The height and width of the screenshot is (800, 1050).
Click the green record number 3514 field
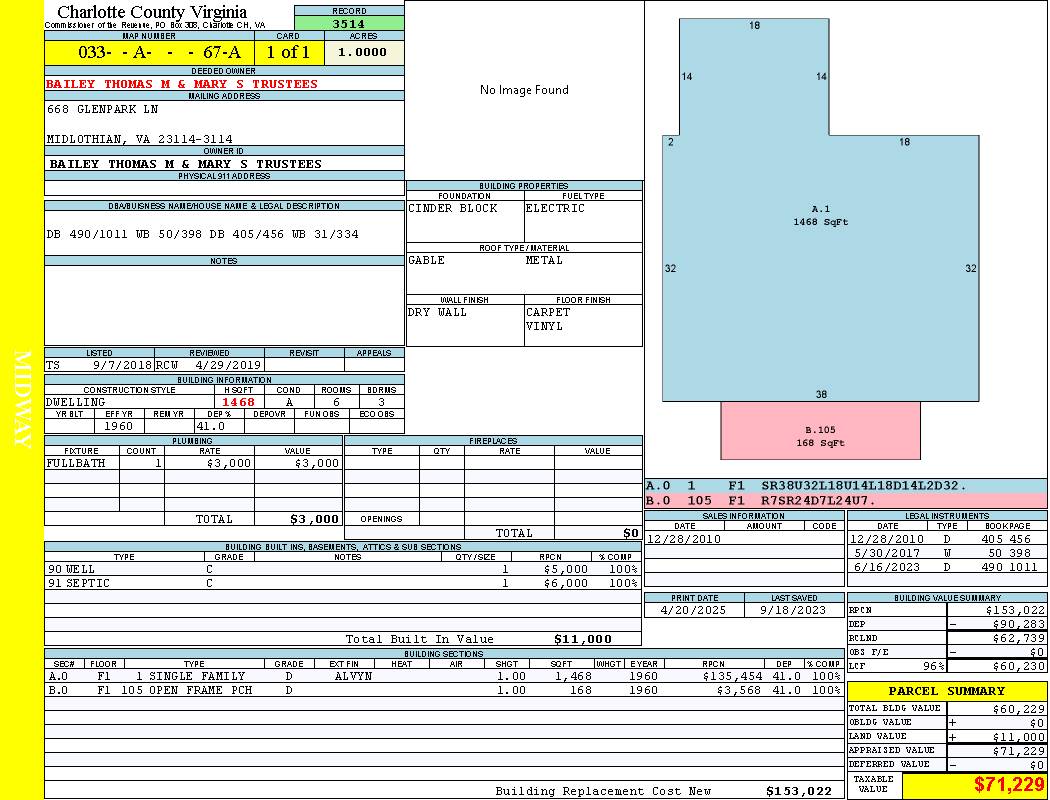(x=348, y=23)
